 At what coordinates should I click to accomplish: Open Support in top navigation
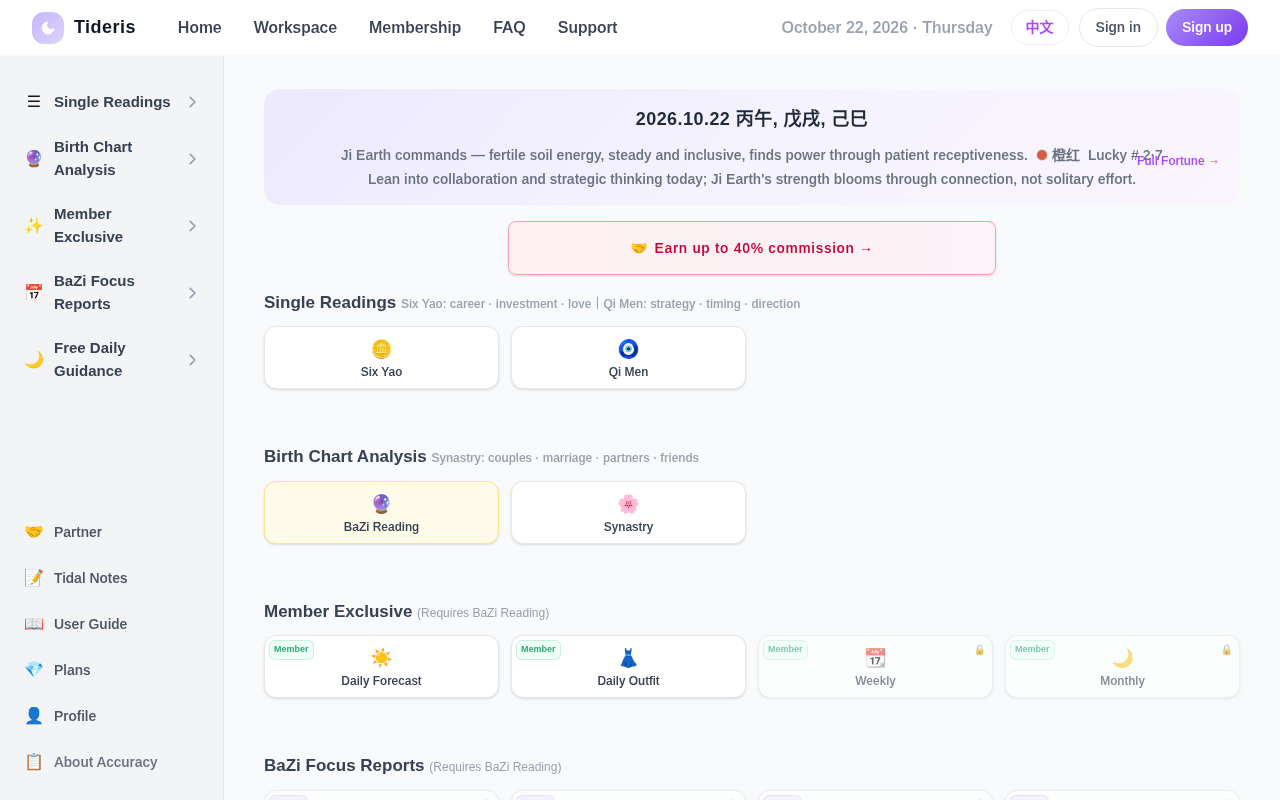(x=587, y=28)
